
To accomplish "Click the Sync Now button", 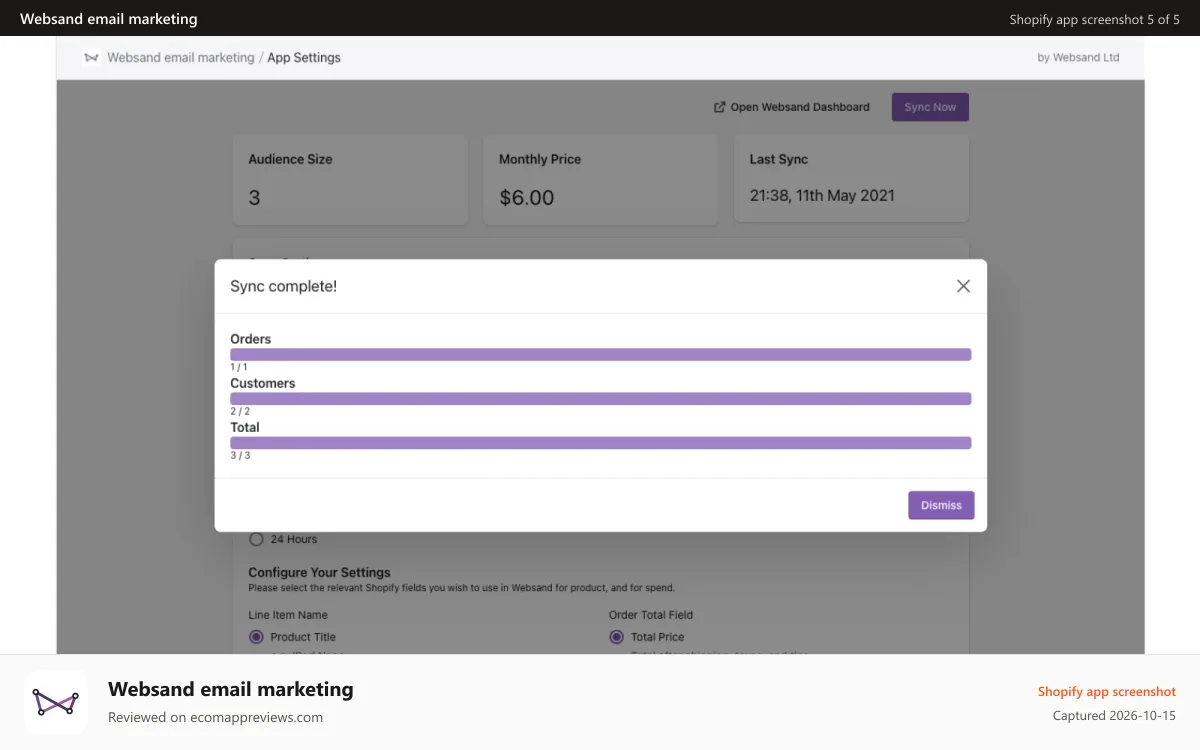I will [x=930, y=107].
